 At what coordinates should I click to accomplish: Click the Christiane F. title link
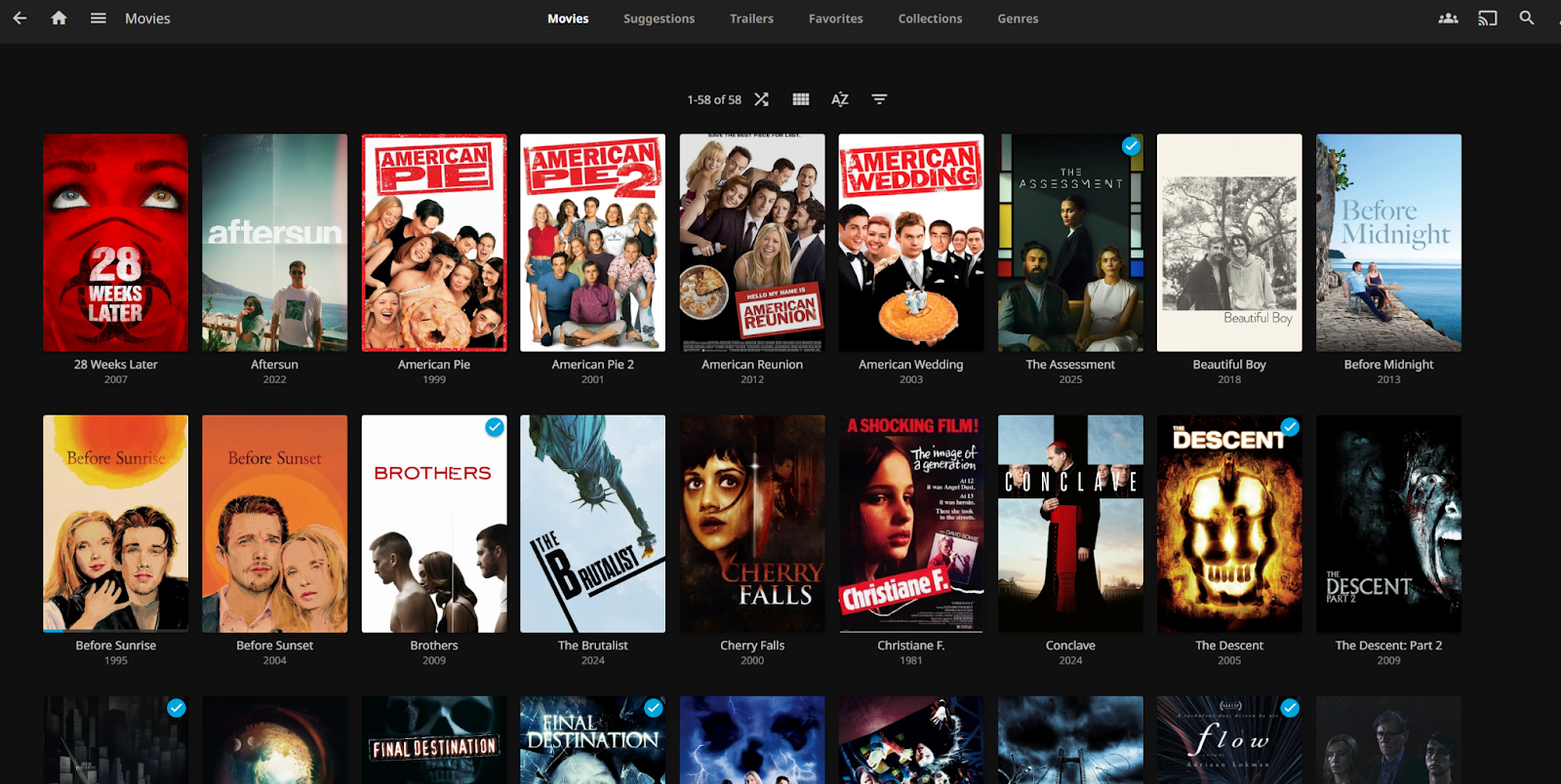point(911,646)
